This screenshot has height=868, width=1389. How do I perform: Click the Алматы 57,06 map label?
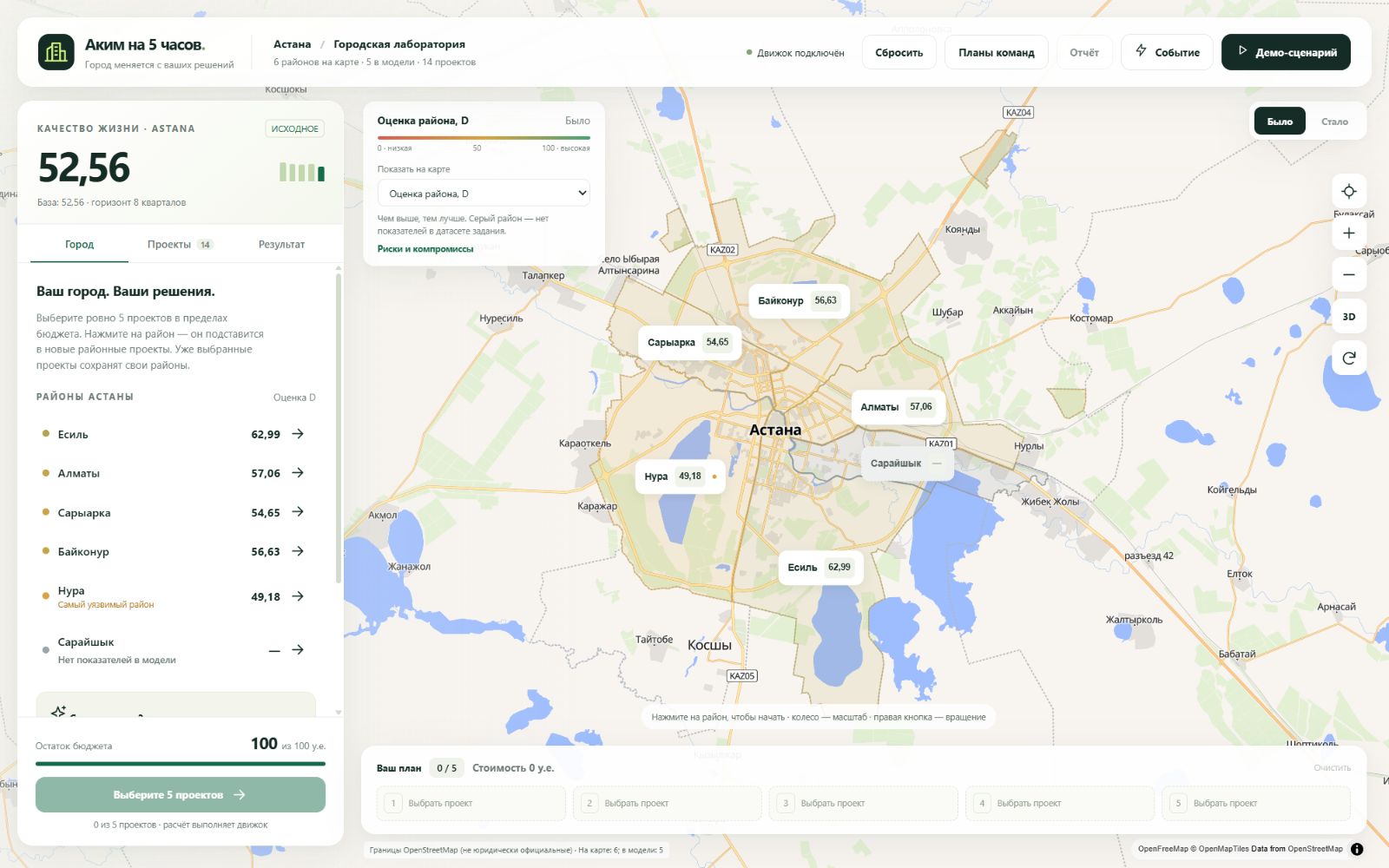[897, 406]
